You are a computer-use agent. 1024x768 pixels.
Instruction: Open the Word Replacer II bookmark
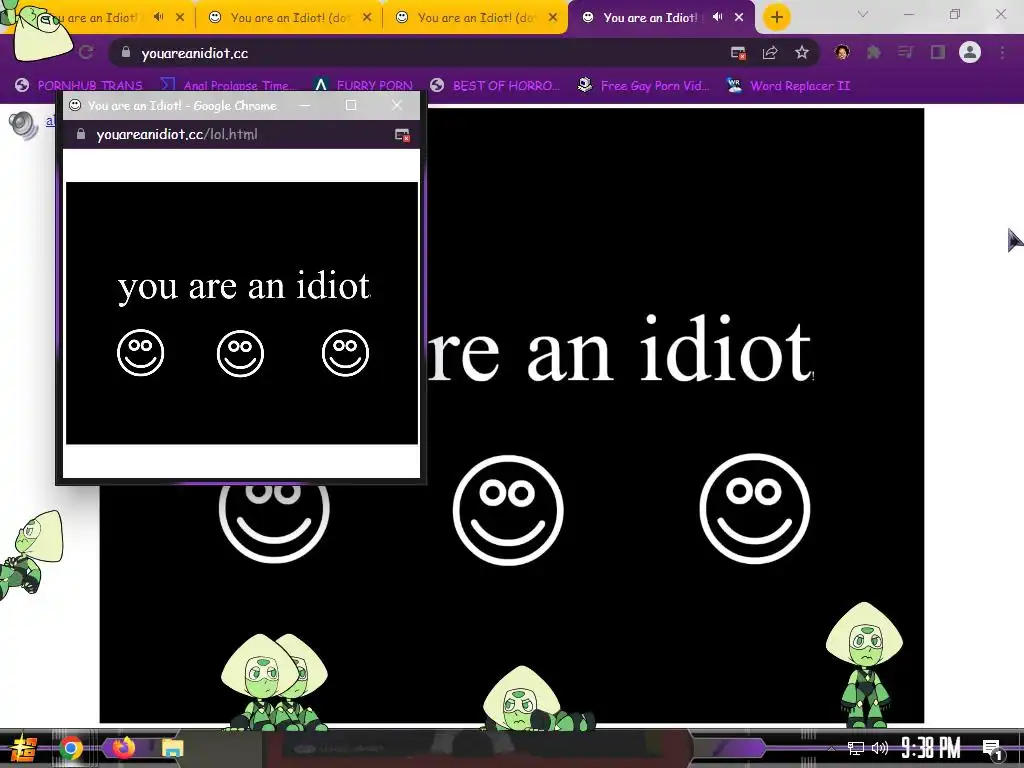pos(788,86)
